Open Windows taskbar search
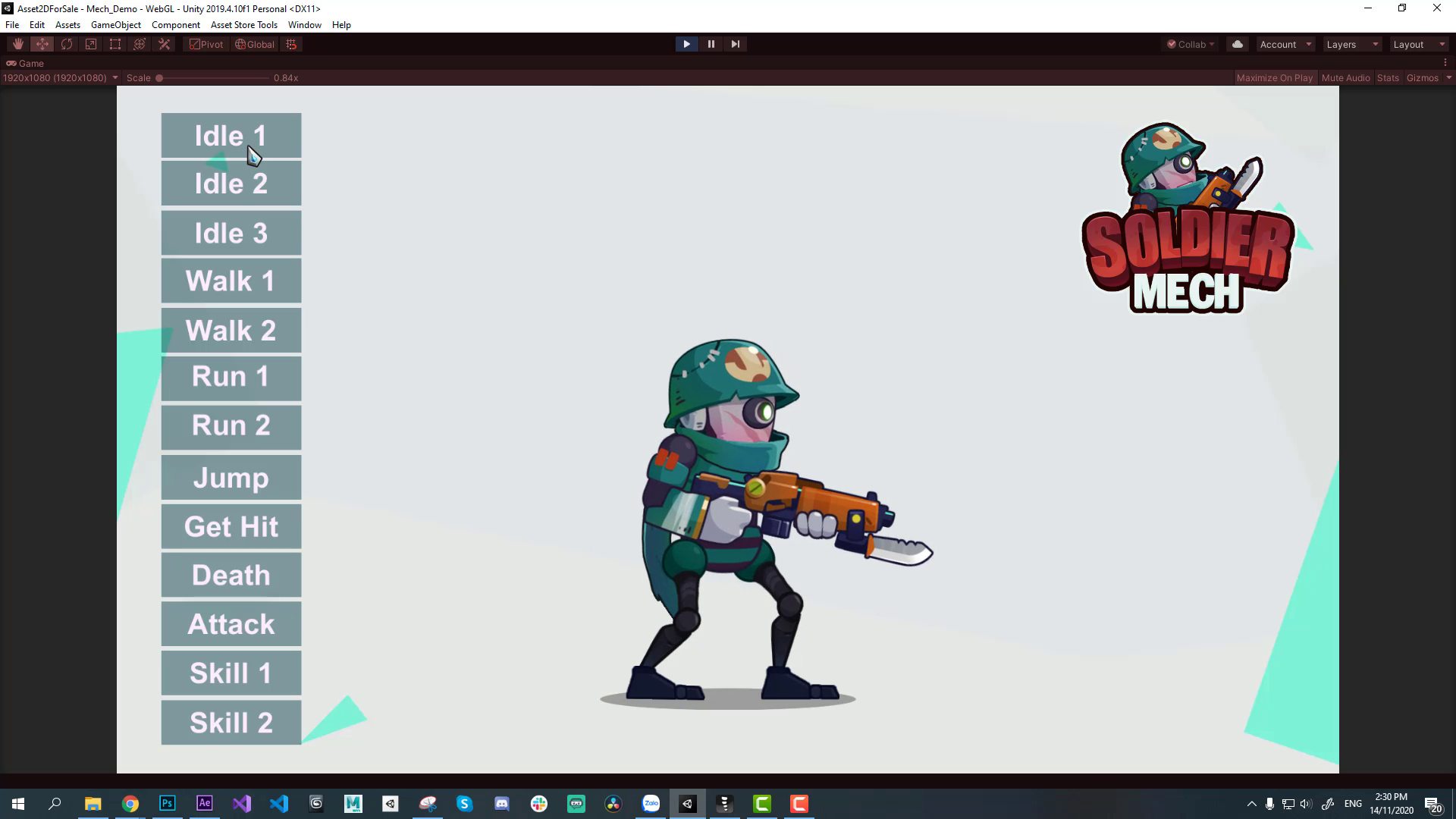 coord(55,804)
